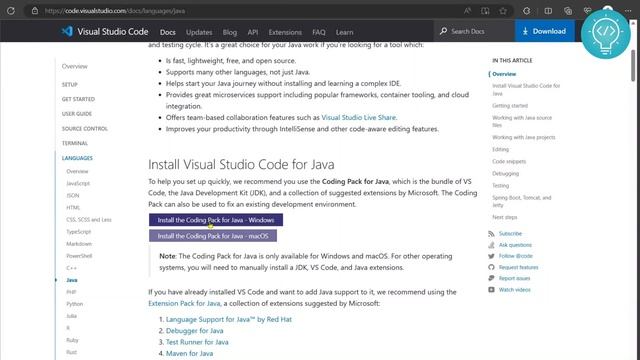Click the browser refresh icon
The image size is (640, 360).
click(x=11, y=11)
